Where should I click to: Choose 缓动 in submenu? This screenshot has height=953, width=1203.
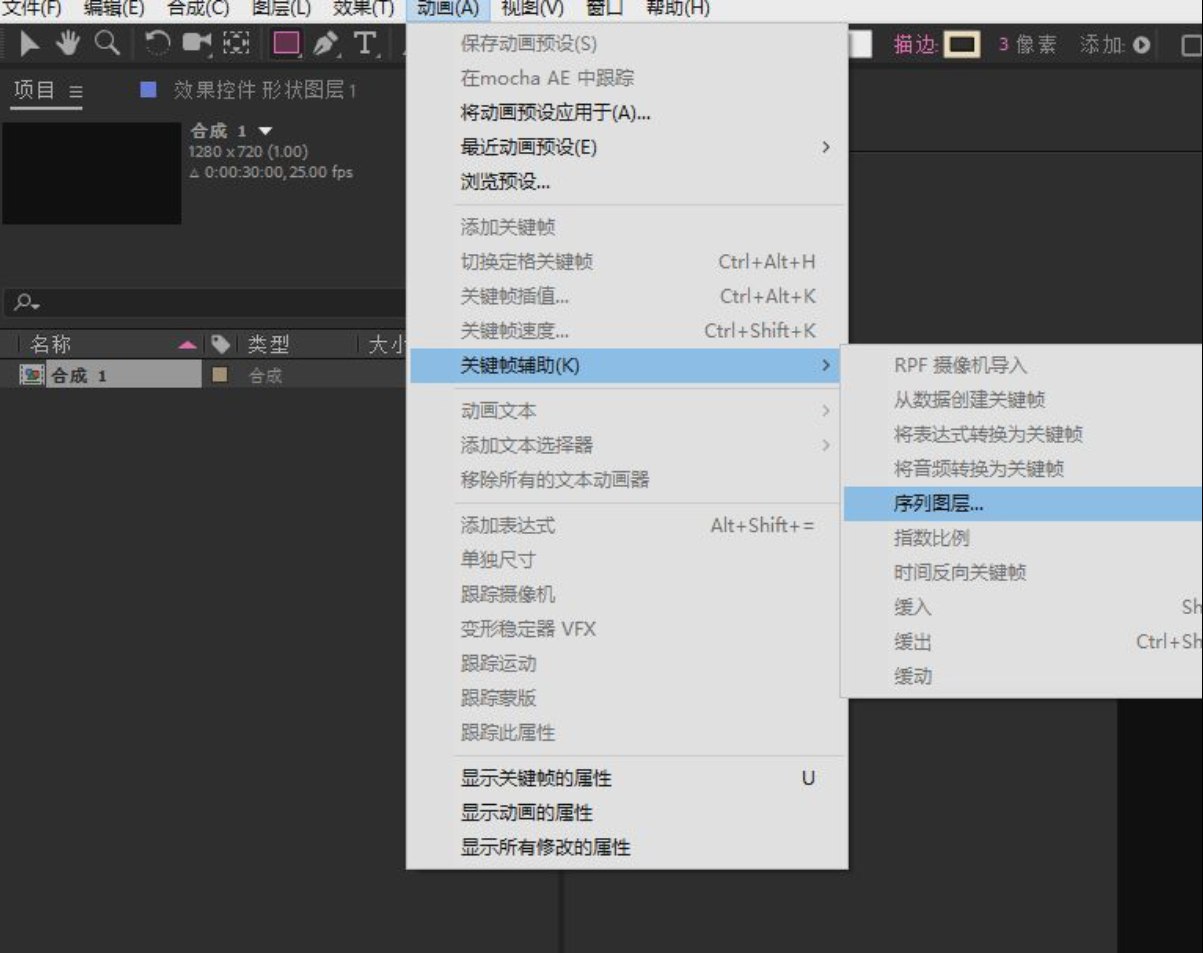tap(1023, 676)
